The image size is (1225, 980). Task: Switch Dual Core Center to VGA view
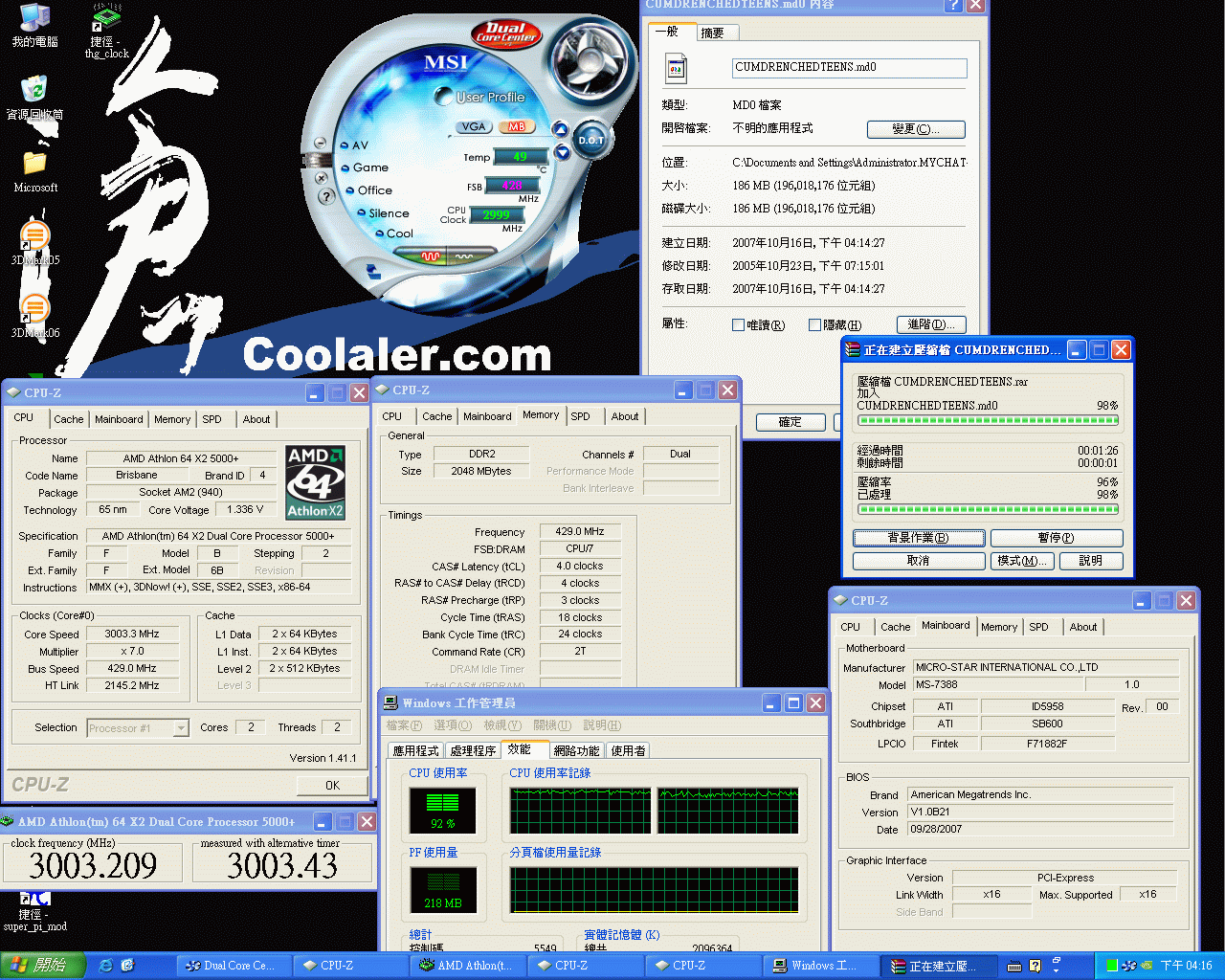[474, 126]
